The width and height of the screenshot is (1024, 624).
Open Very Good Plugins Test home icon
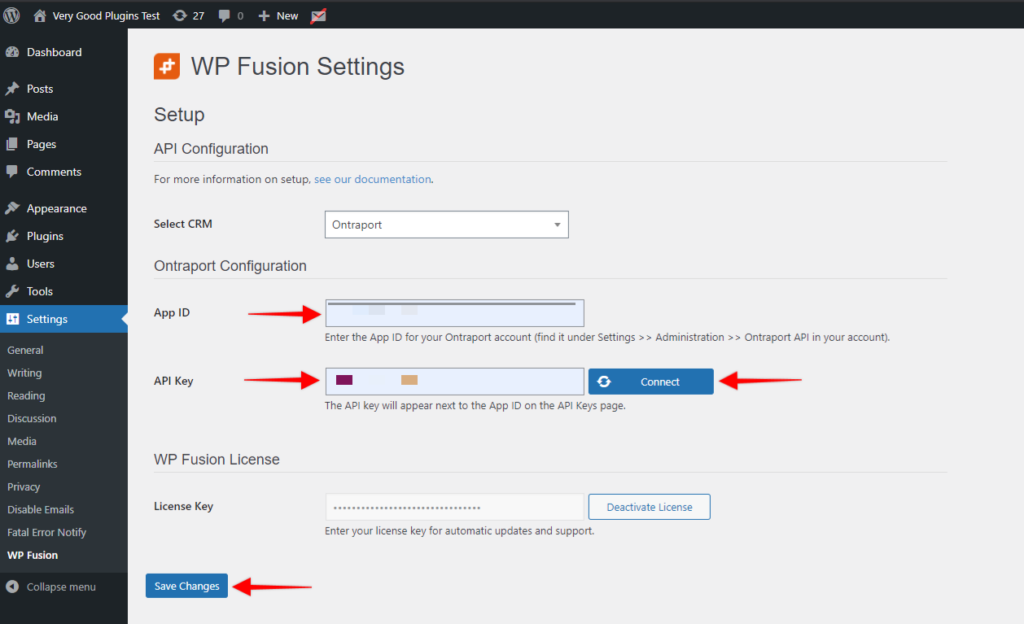click(40, 16)
